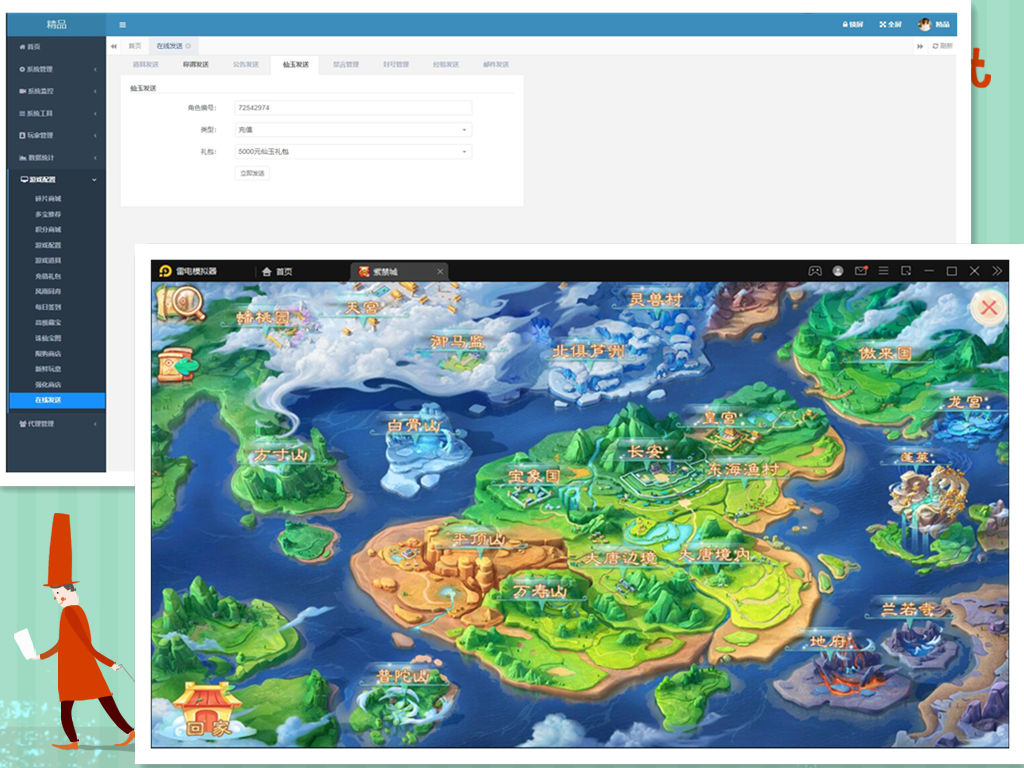Collapse the 游戏配置 sidebar menu

click(56, 180)
